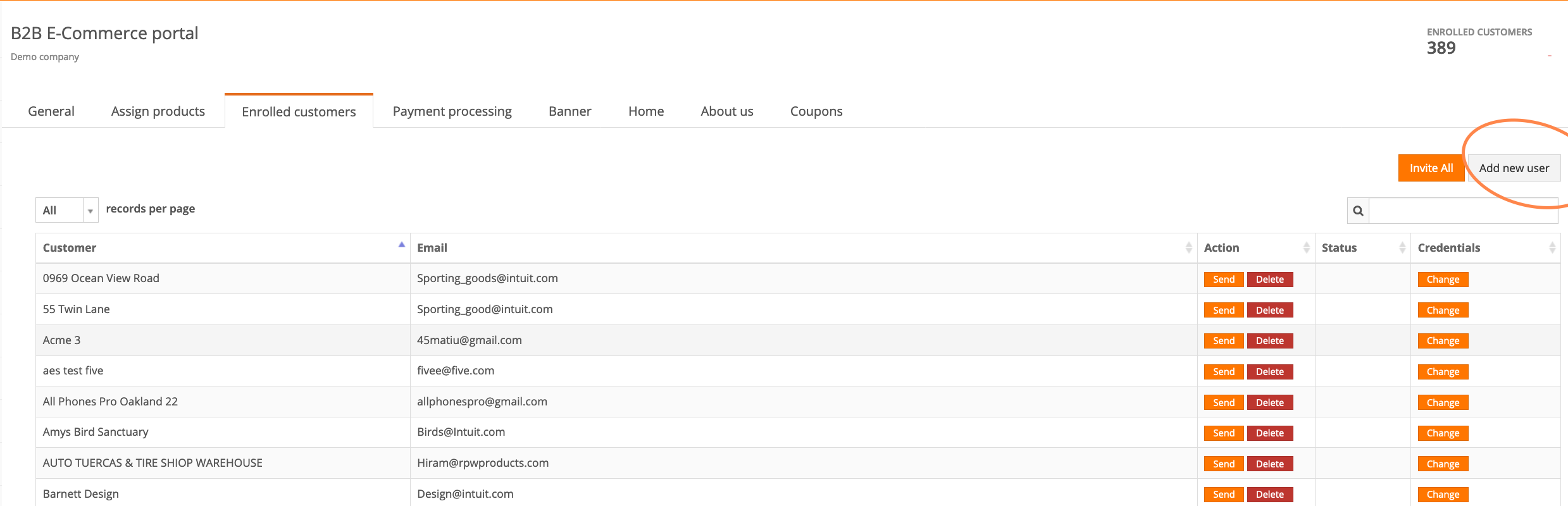The height and width of the screenshot is (506, 1568).
Task: Send invite to 0969 Ocean View Road
Action: point(1223,280)
